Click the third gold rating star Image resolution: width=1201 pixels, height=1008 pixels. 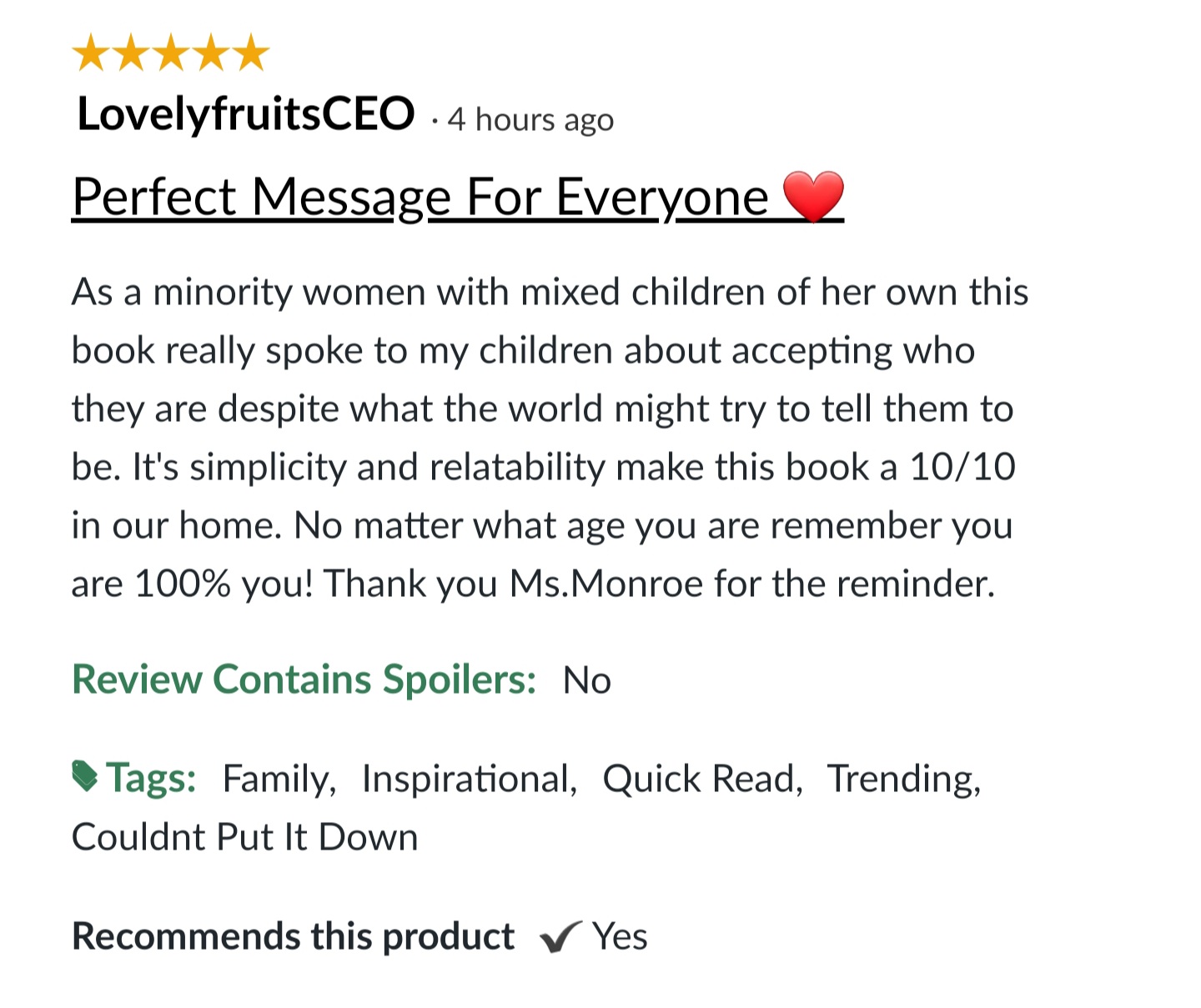pyautogui.click(x=171, y=54)
